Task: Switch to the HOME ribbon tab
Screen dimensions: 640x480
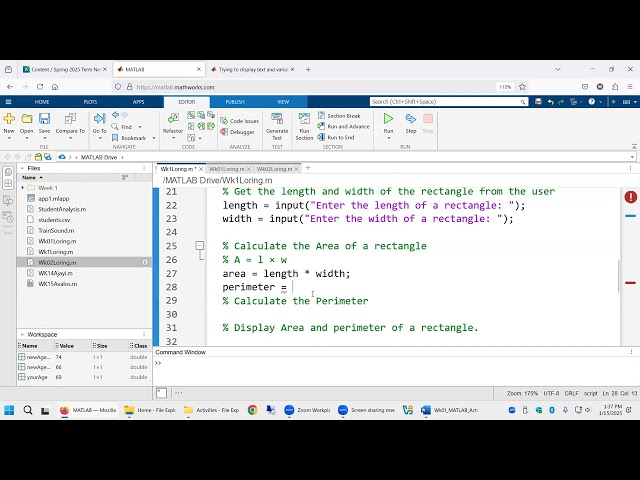Action: click(42, 102)
